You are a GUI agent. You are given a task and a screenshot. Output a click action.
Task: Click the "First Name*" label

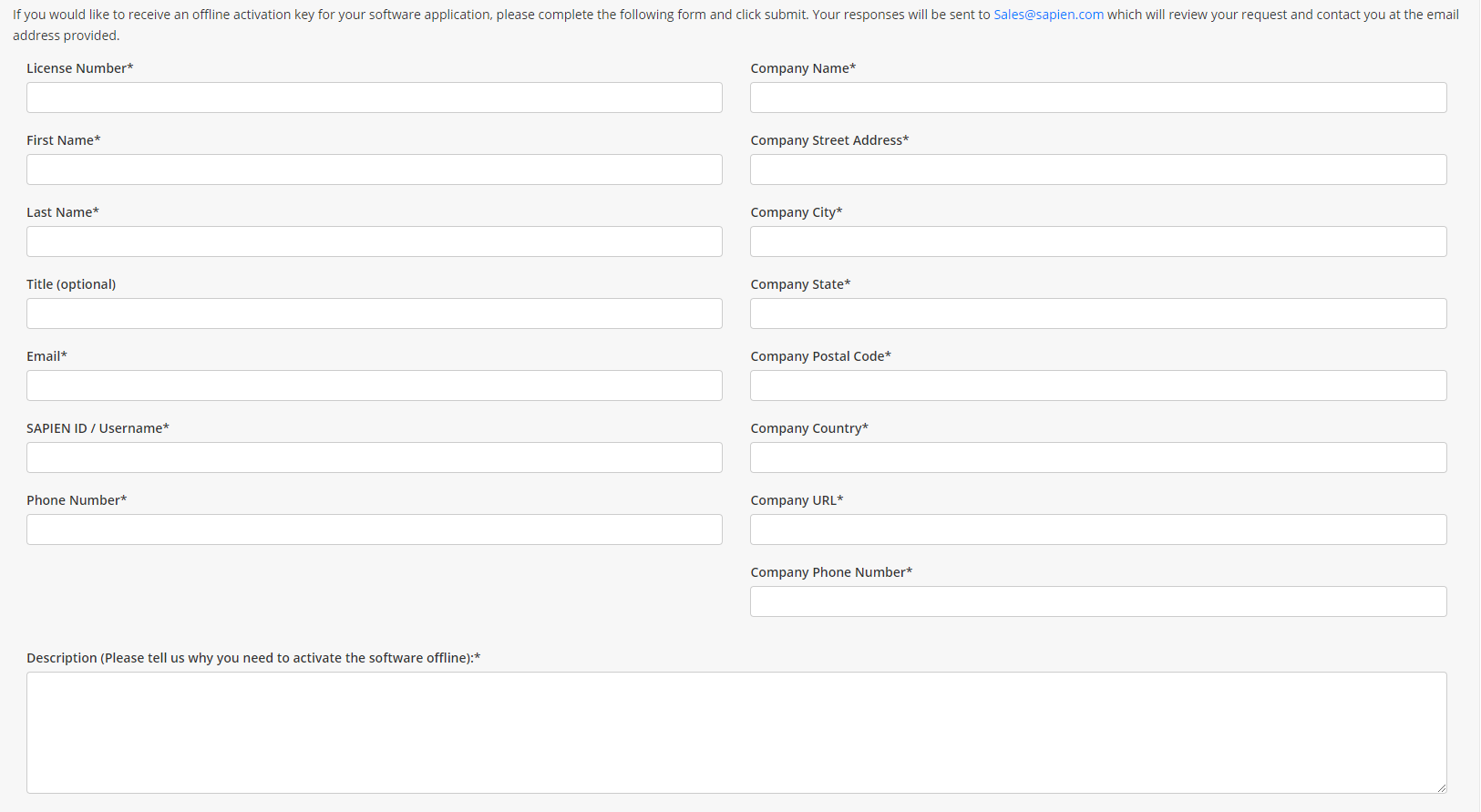pos(64,140)
